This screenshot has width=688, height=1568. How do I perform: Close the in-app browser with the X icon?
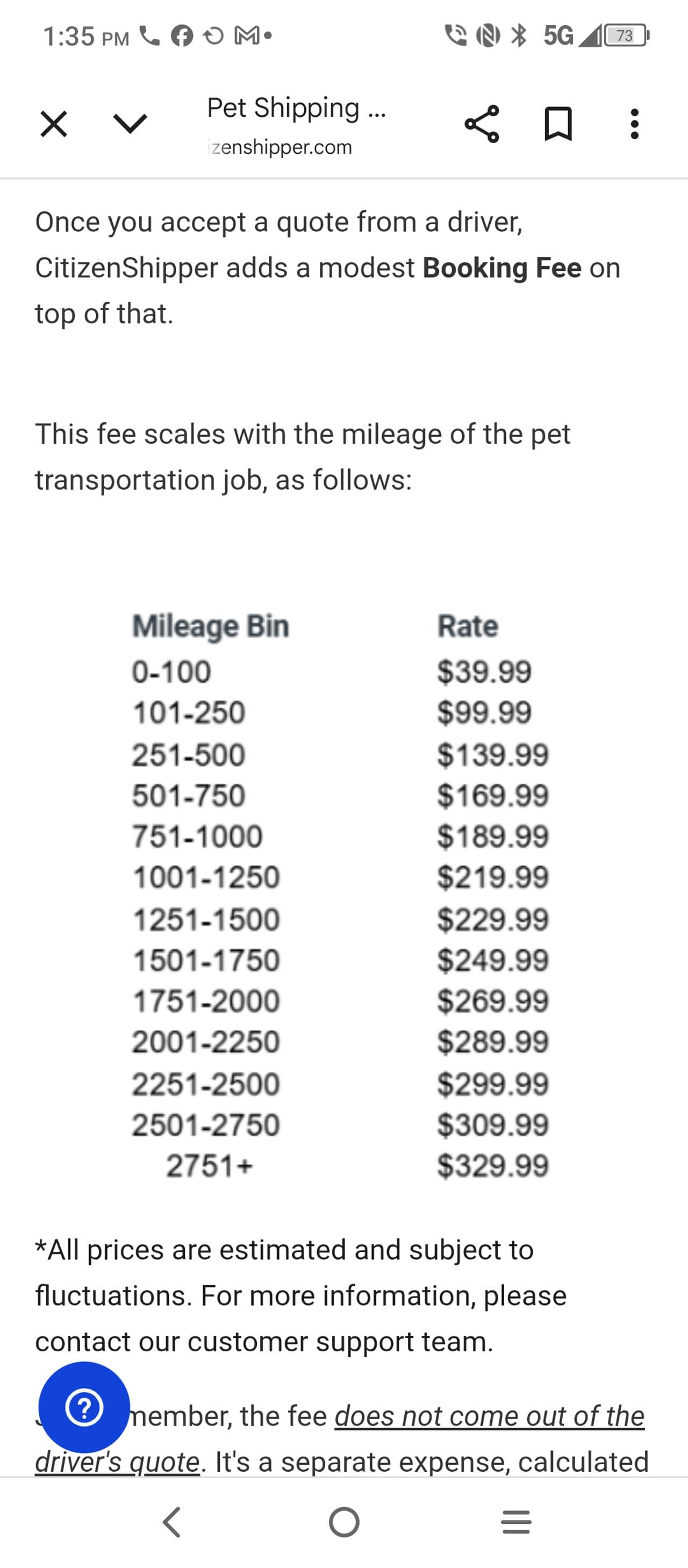tap(54, 124)
